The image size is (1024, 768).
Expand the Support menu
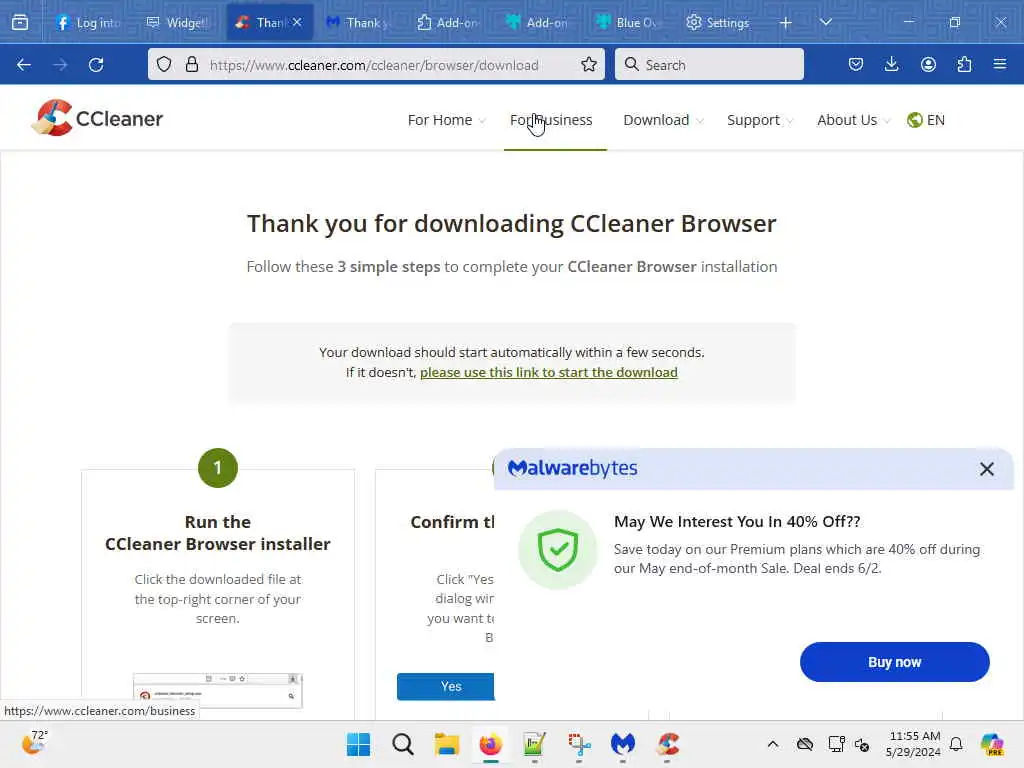760,120
